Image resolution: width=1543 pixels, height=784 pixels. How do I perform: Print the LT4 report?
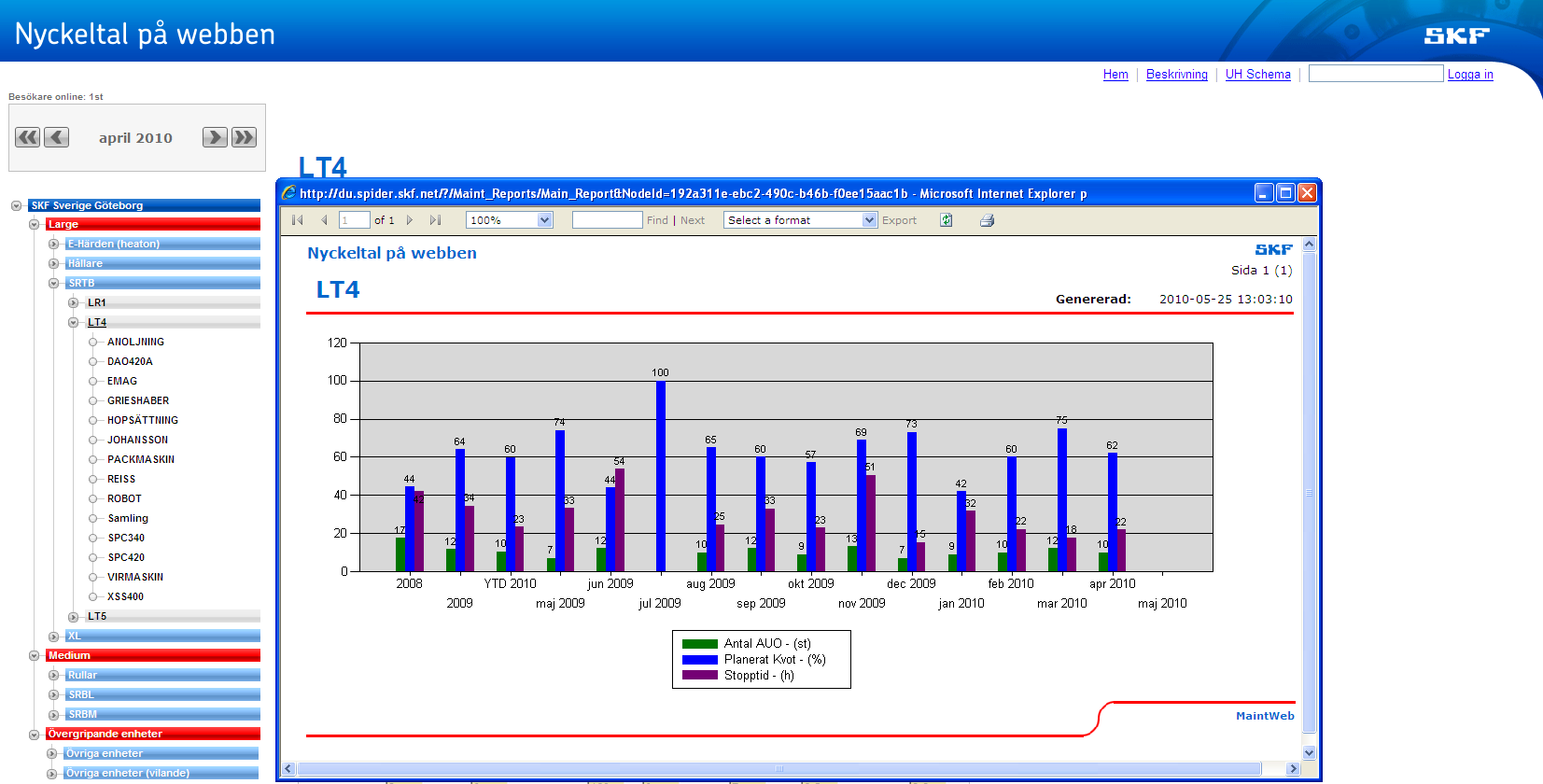pyautogui.click(x=987, y=220)
